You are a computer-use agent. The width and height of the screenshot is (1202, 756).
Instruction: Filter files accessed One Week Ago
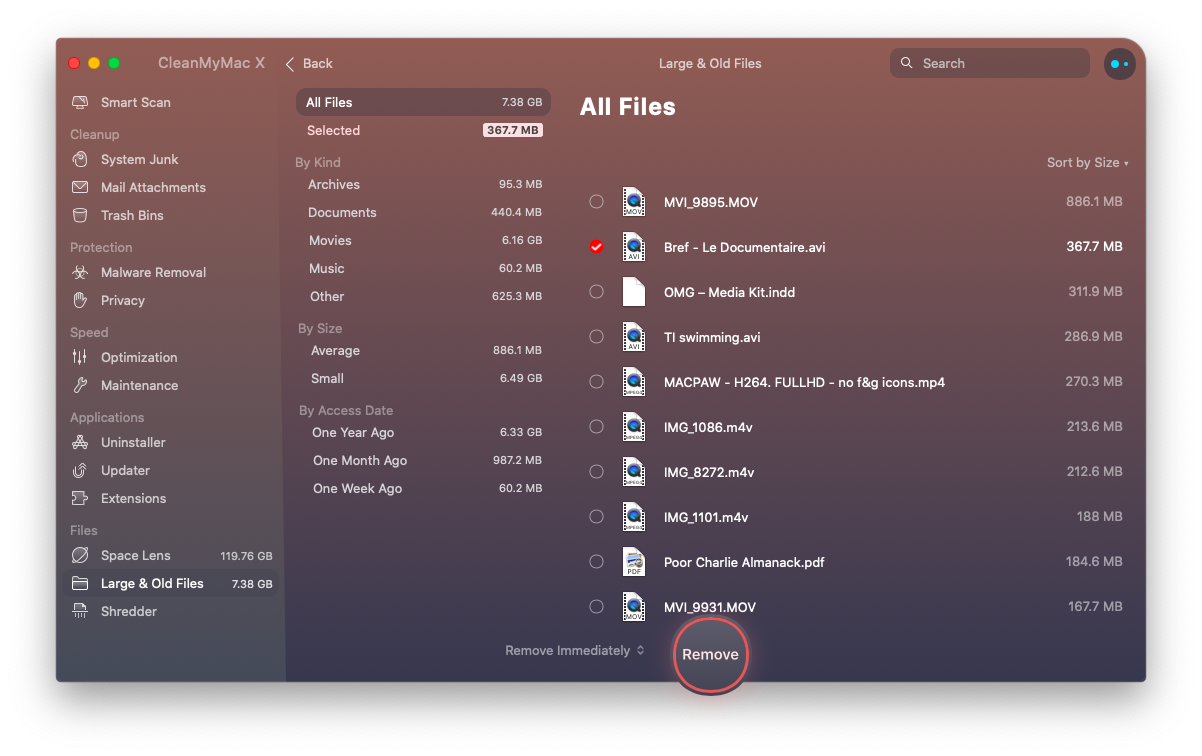(x=423, y=489)
